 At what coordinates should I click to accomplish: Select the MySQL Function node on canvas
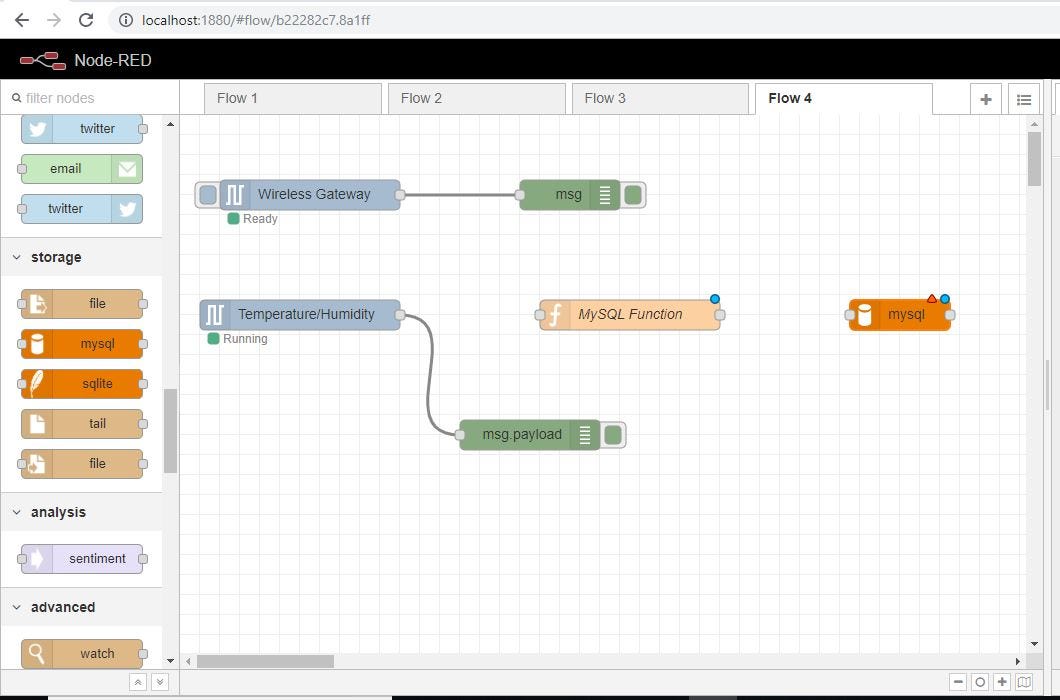point(630,314)
